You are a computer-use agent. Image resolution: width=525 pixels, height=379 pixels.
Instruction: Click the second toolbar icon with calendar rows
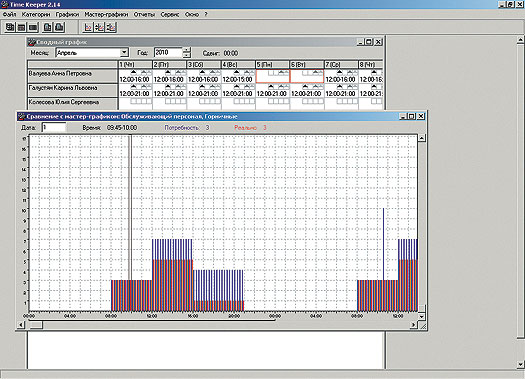click(x=21, y=27)
